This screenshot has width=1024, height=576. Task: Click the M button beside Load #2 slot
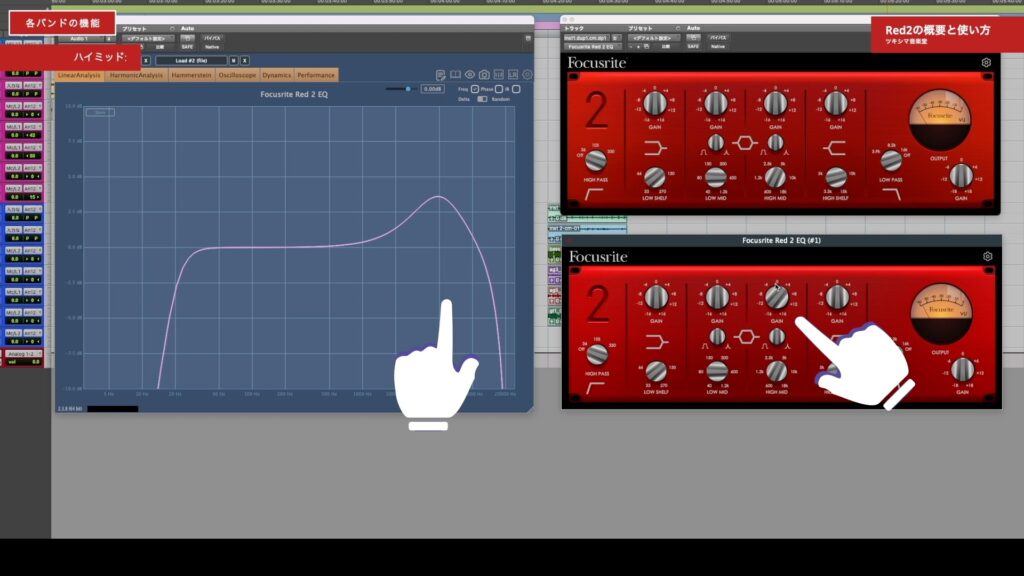click(x=233, y=61)
